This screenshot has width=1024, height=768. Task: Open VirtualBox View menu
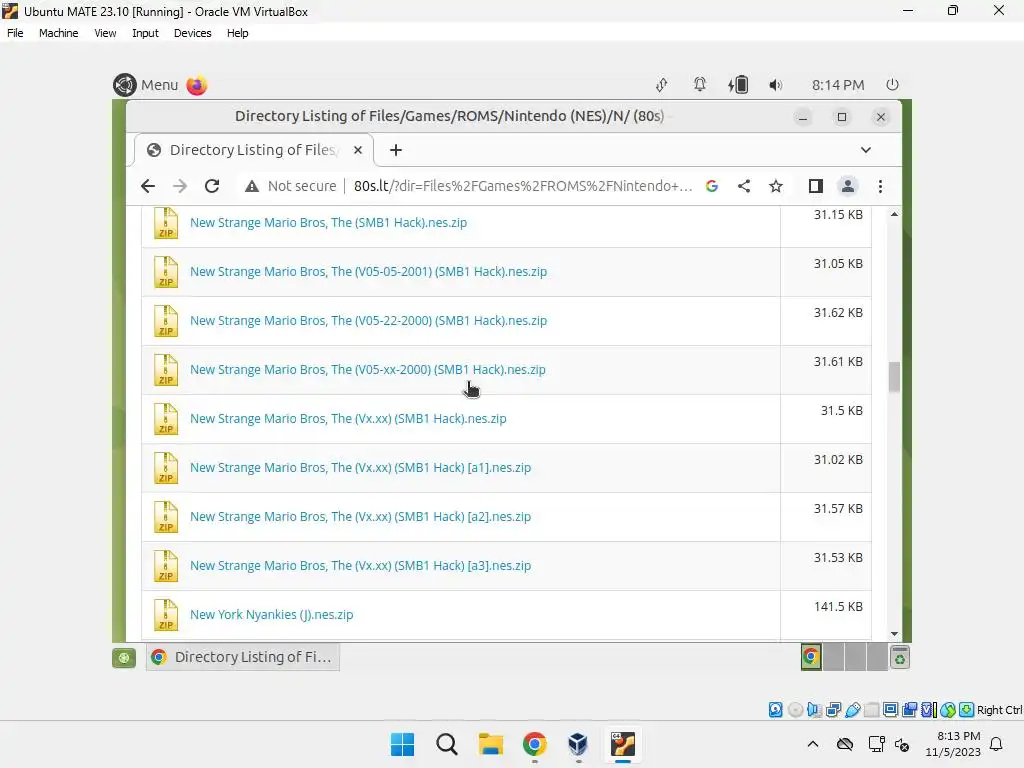105,33
